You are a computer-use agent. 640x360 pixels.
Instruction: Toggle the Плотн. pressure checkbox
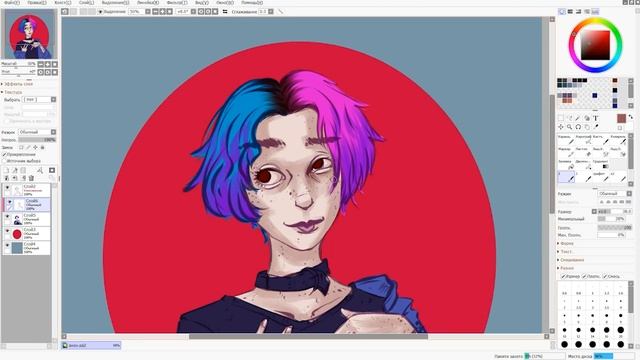pos(584,277)
